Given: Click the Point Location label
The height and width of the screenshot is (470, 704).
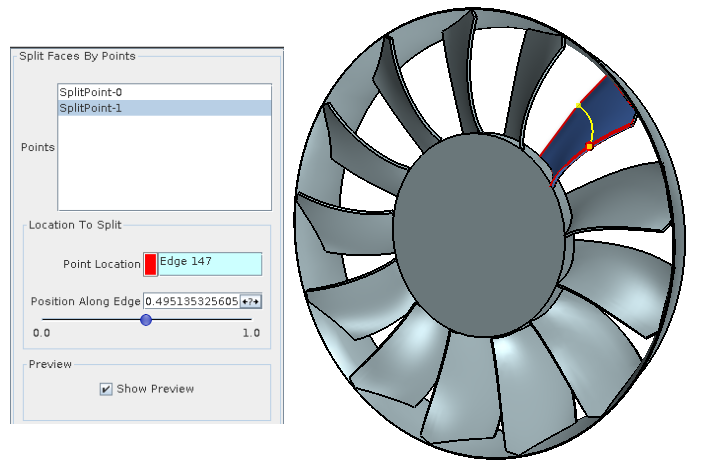Looking at the screenshot, I should pos(101,264).
